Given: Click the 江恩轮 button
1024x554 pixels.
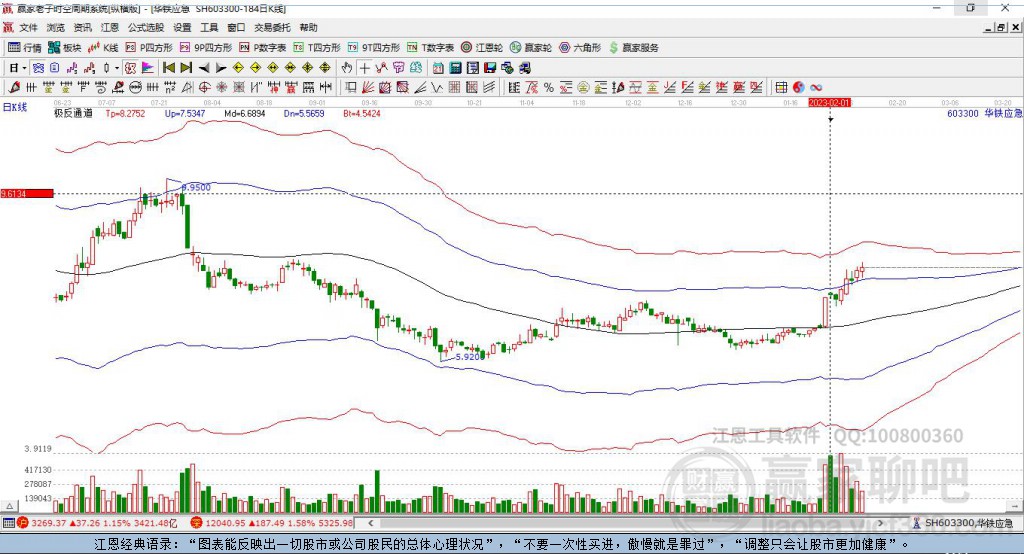Looking at the screenshot, I should pos(482,48).
